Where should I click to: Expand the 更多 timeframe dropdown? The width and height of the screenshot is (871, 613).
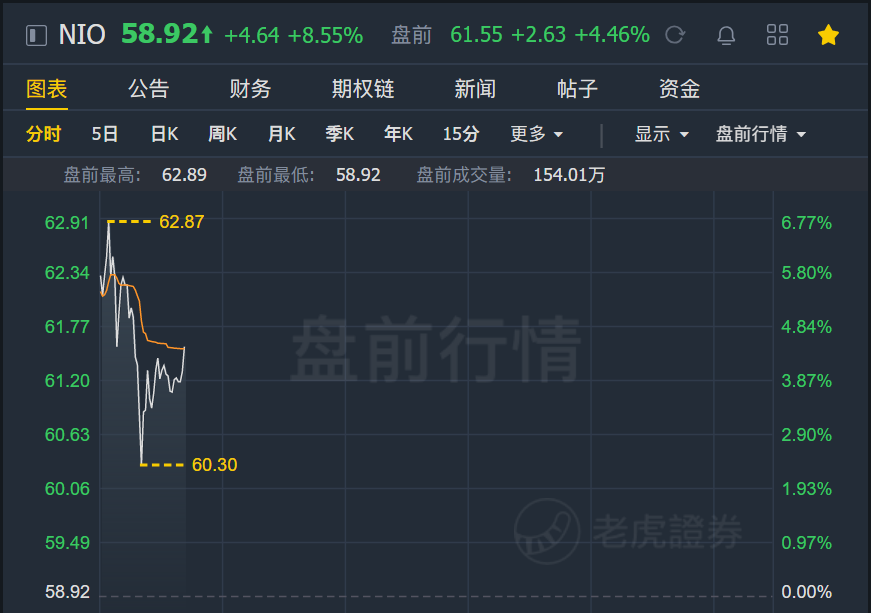point(537,134)
